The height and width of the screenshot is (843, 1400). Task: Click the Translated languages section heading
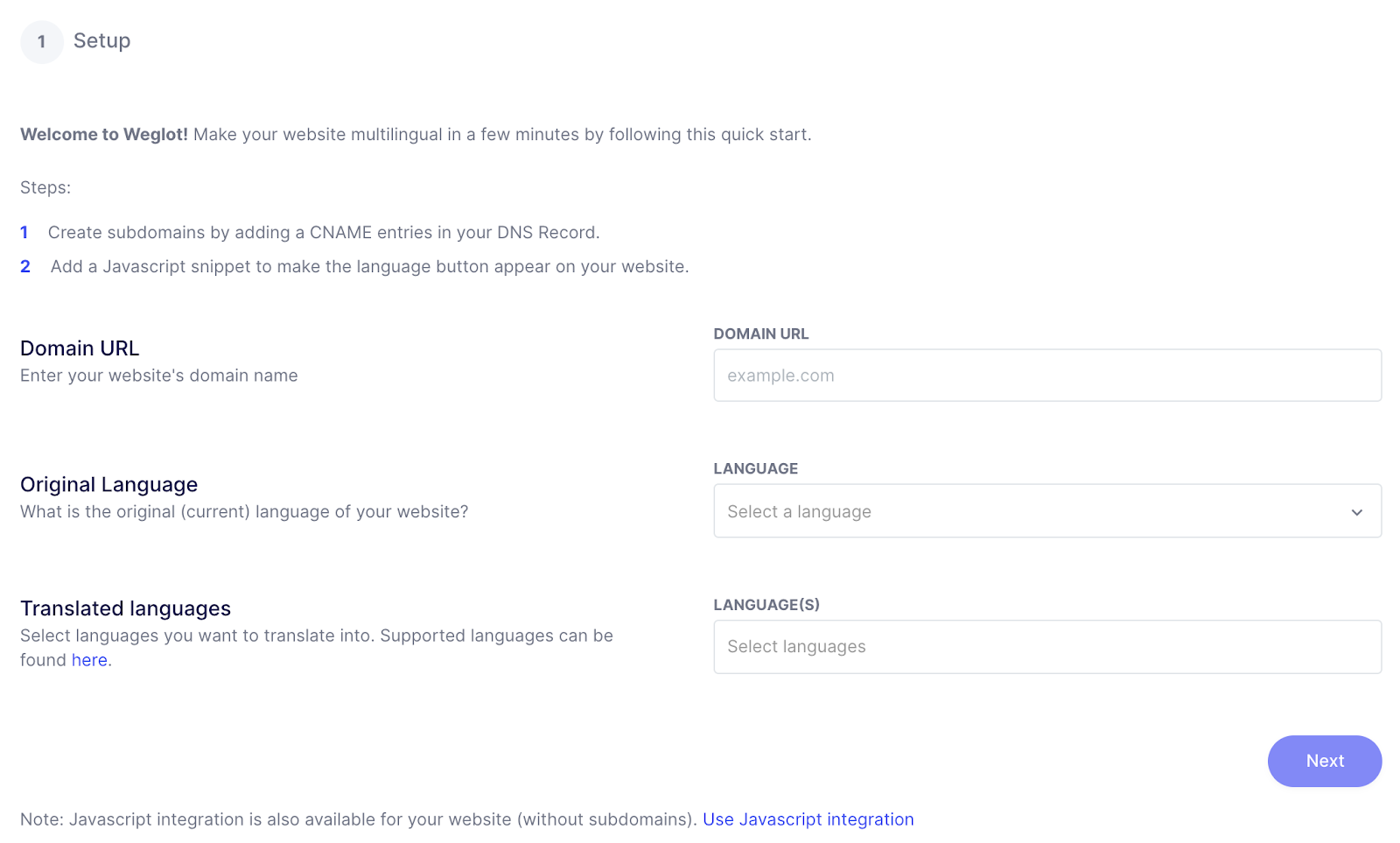point(125,608)
